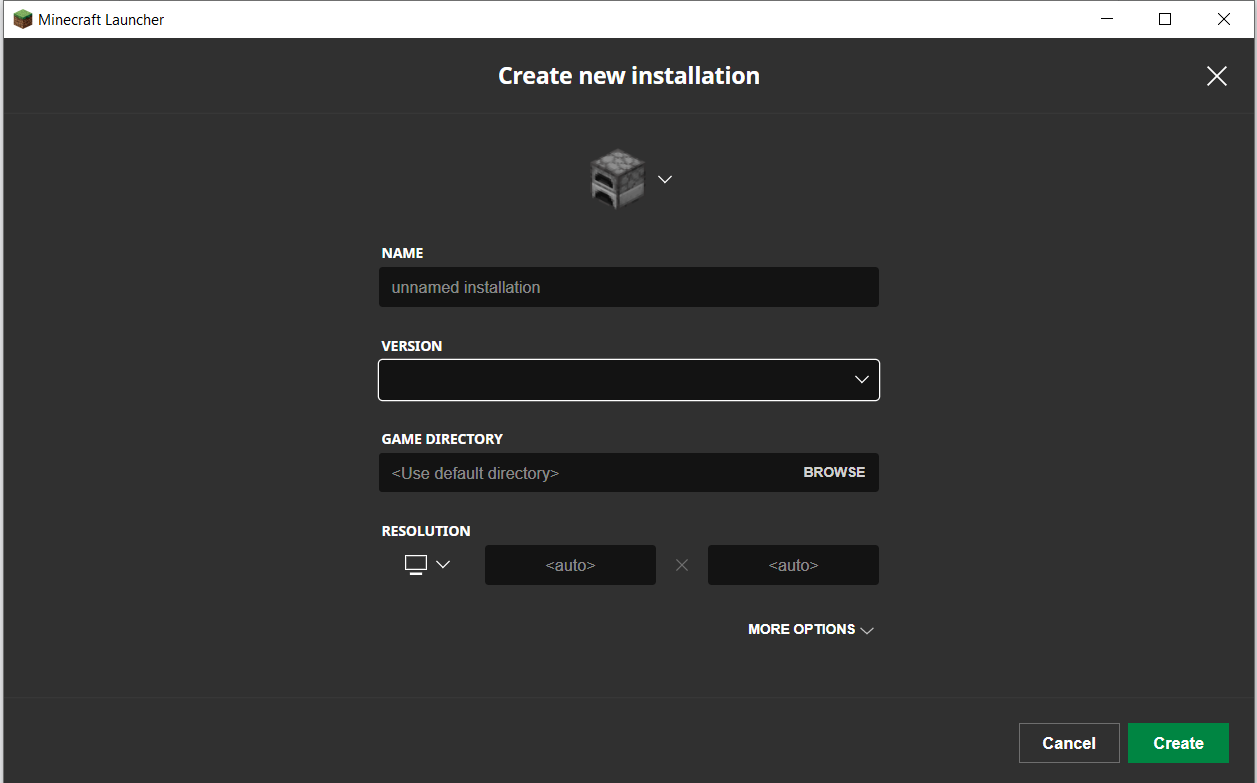Viewport: 1257px width, 783px height.
Task: Click the chevron next to MORE OPTIONS
Action: pyautogui.click(x=867, y=630)
